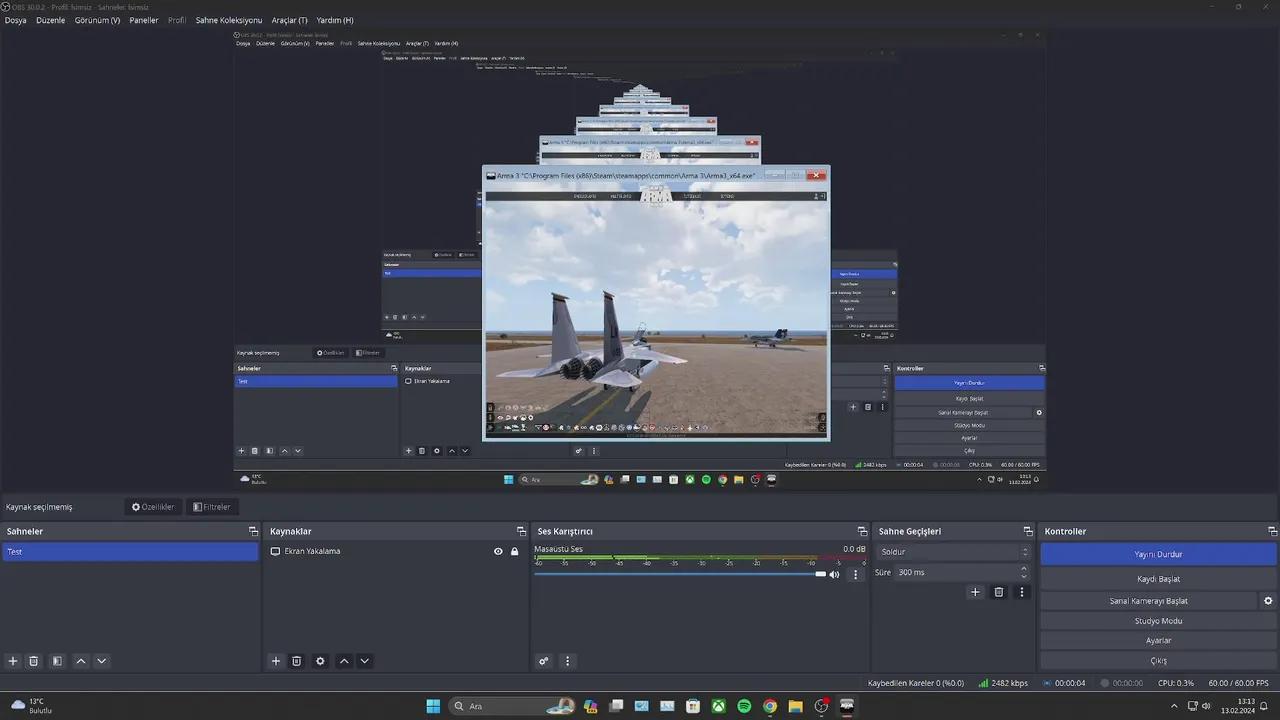Open advanced audio properties gears icon
Screen dimensions: 1280x720
544,661
